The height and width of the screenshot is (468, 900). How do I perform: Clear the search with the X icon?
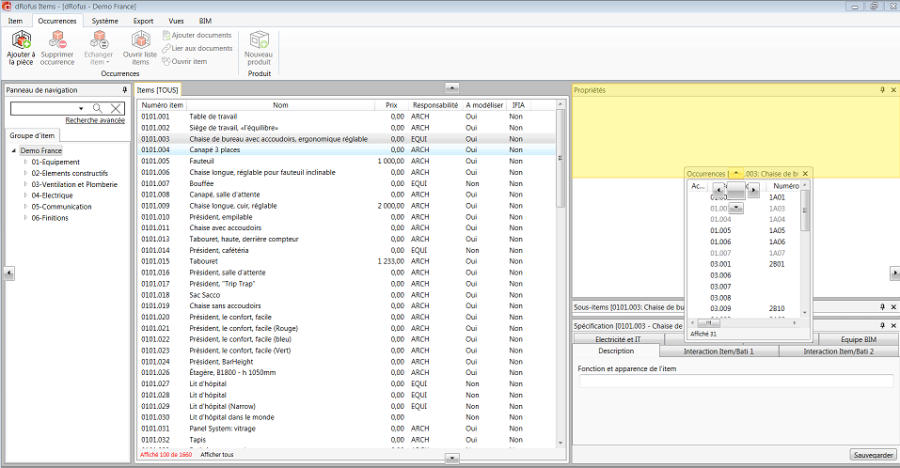[x=116, y=108]
